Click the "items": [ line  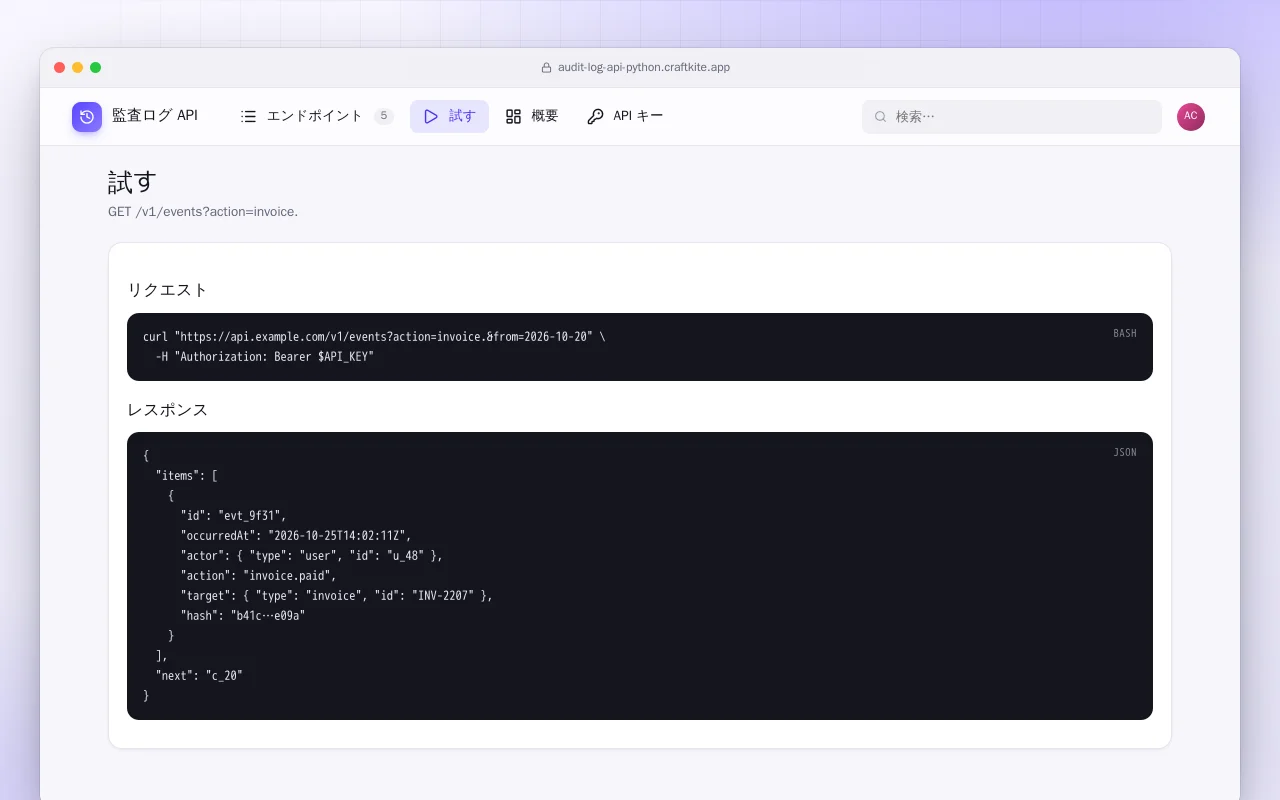[x=187, y=476]
